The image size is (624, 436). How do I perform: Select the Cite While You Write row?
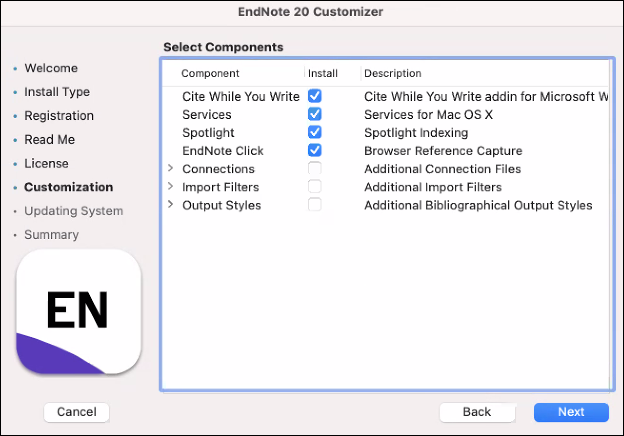pos(385,96)
